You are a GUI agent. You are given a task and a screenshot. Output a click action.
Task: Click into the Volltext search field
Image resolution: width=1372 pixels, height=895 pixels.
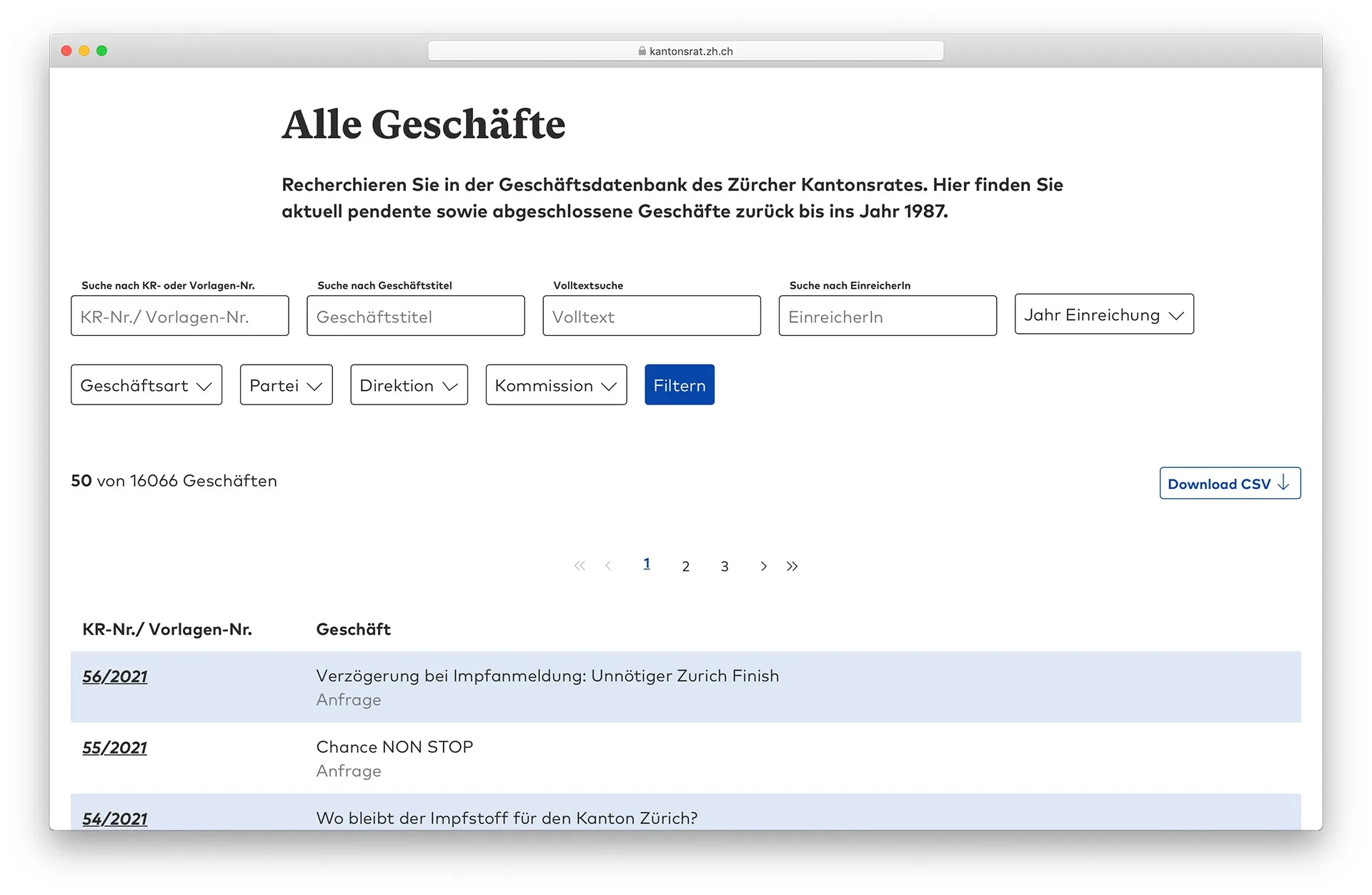point(651,315)
